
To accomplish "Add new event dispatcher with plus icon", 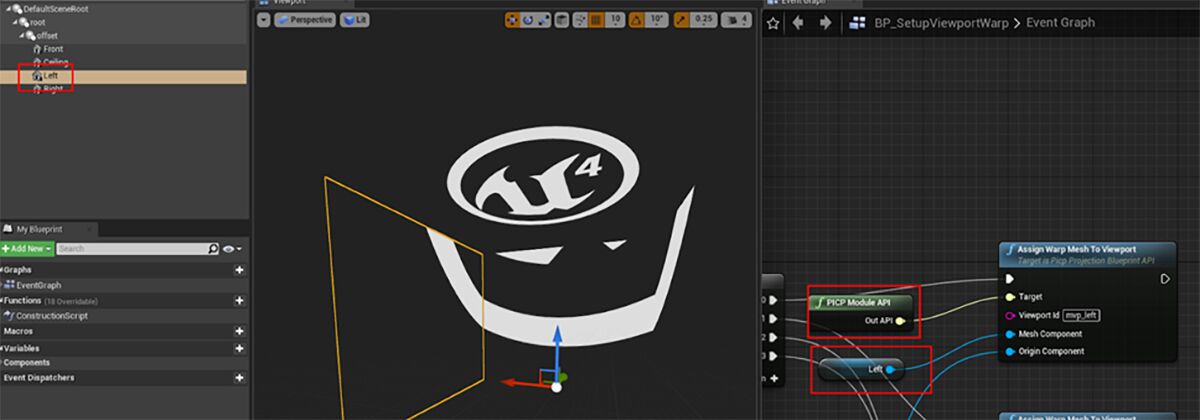I will coord(239,378).
